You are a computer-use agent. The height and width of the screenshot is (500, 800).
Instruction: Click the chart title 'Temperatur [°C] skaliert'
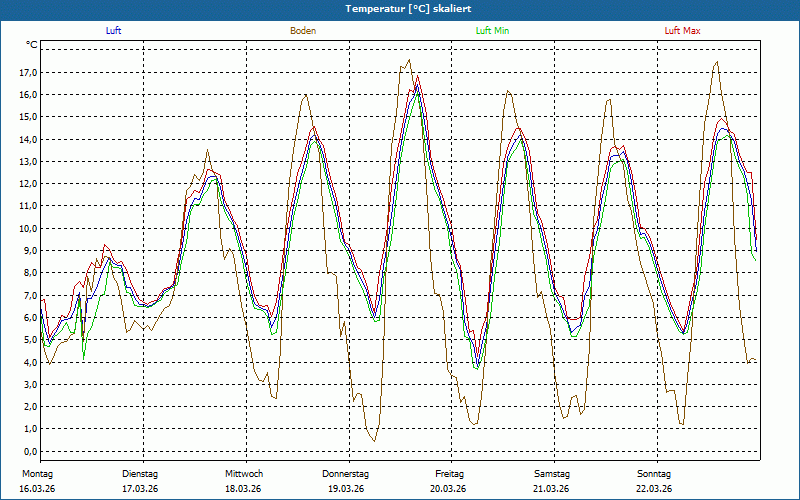400,8
